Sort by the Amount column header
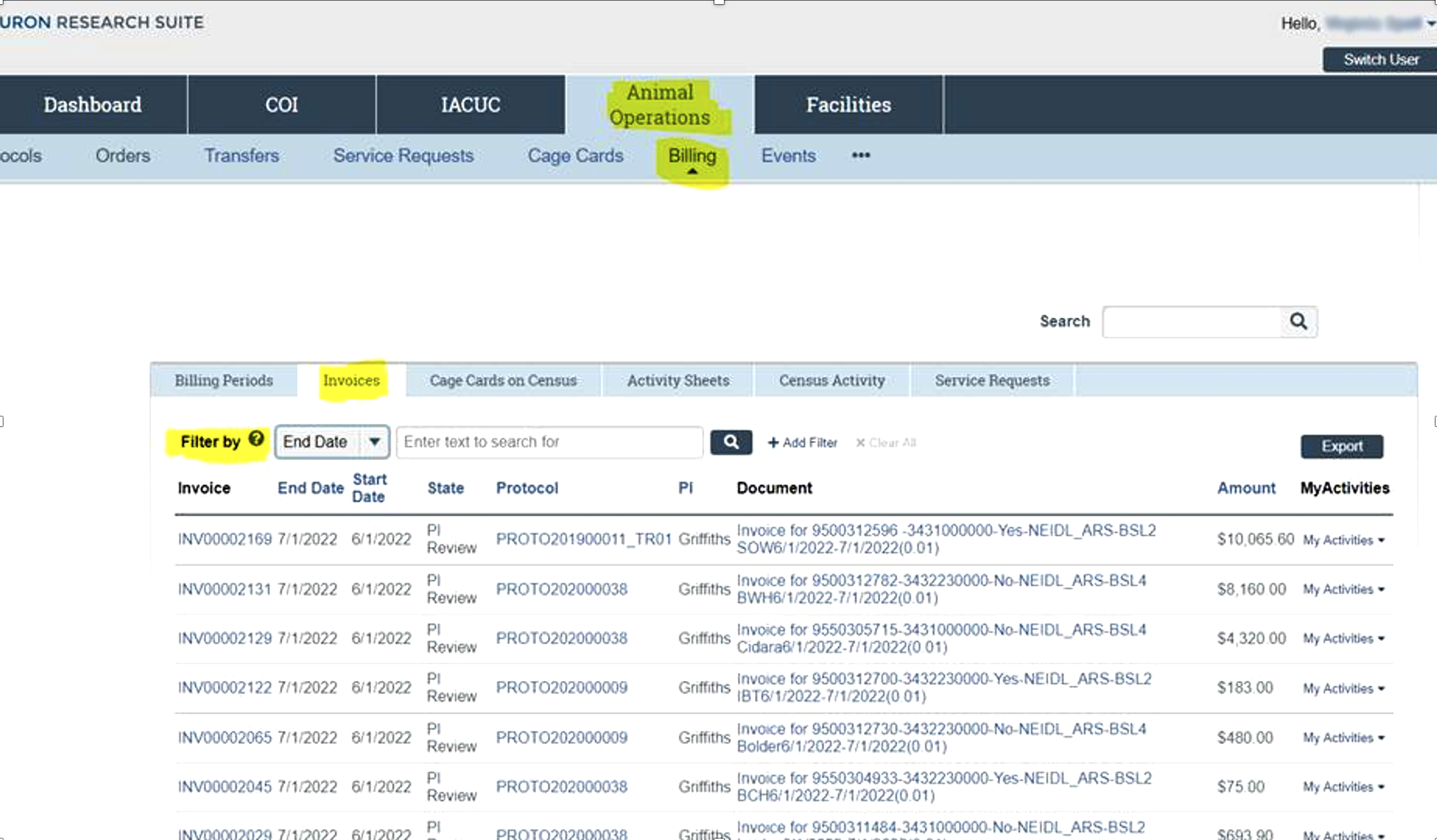 [1246, 488]
